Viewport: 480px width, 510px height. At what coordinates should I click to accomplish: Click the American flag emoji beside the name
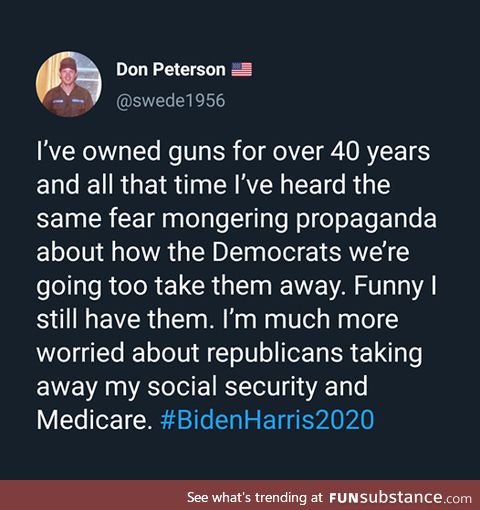pyautogui.click(x=242, y=70)
